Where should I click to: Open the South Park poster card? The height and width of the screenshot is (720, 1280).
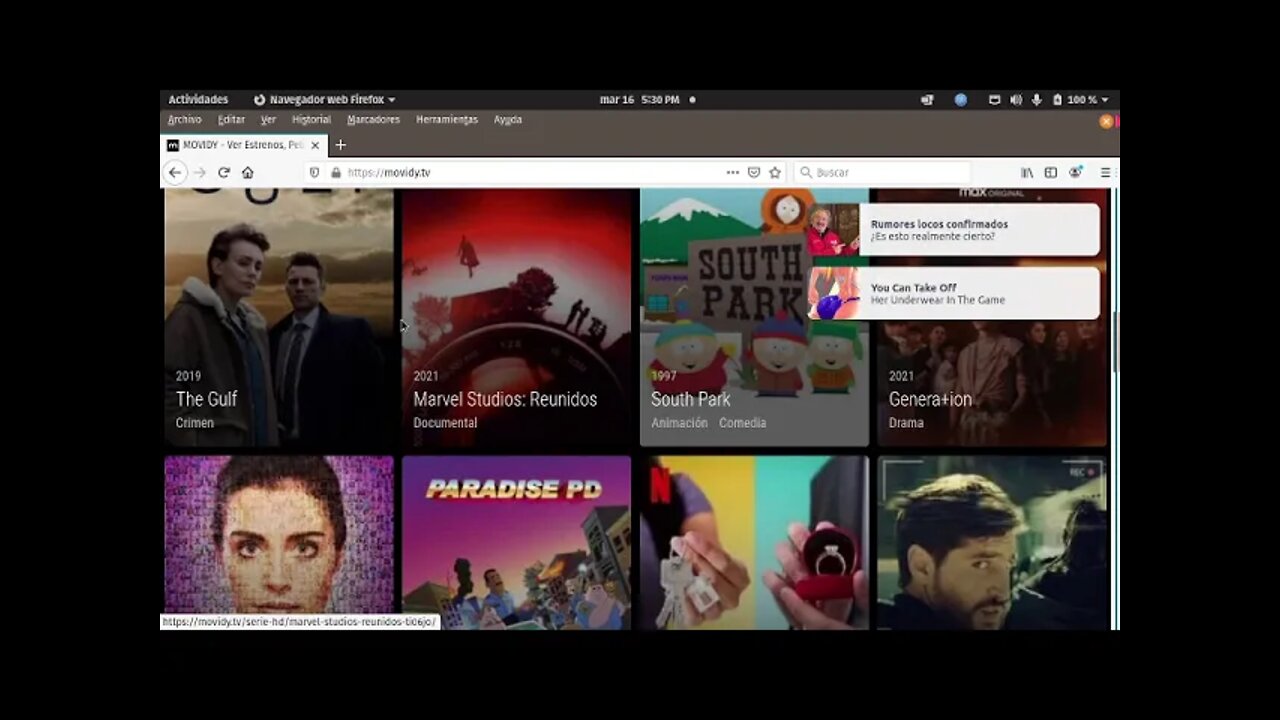click(x=754, y=317)
